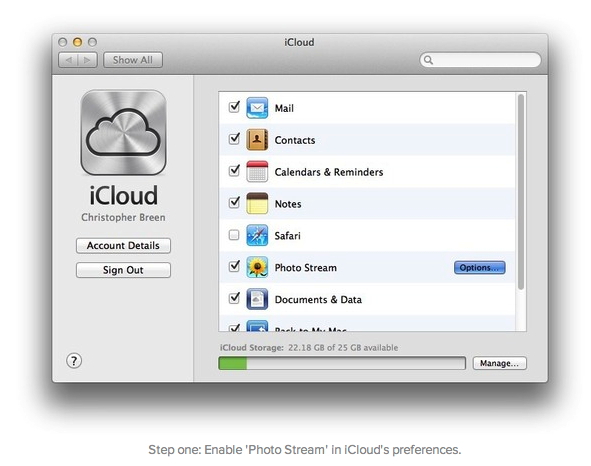
Task: Click the Show All button
Action: 133,60
